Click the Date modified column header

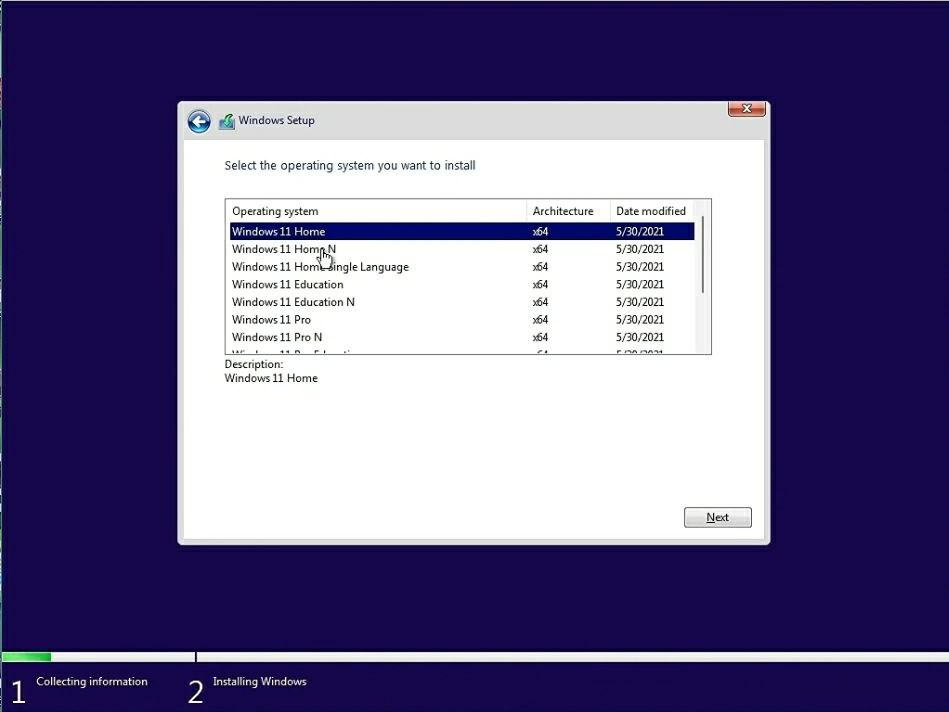[x=652, y=211]
